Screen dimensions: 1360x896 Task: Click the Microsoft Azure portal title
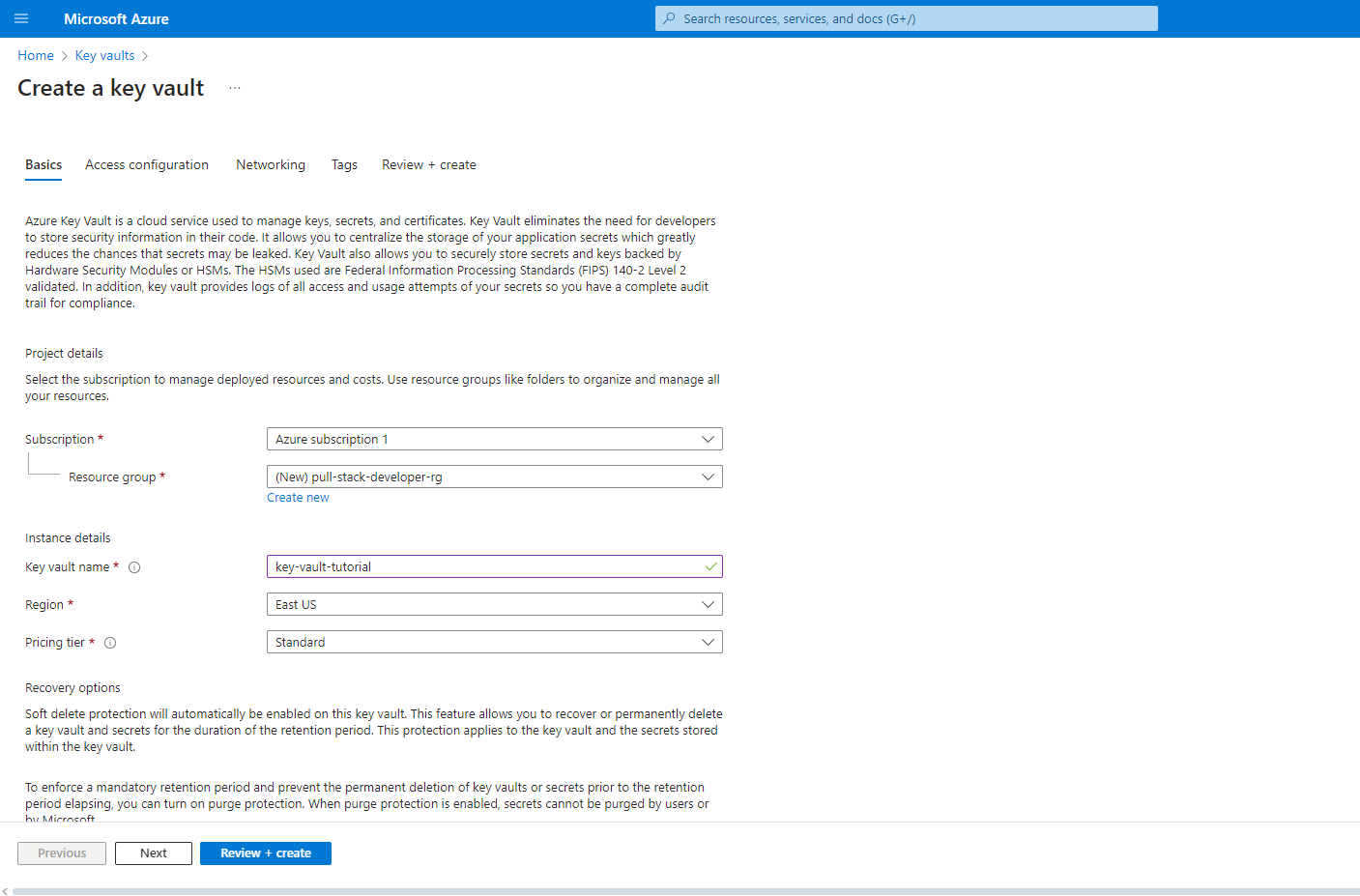(x=116, y=19)
